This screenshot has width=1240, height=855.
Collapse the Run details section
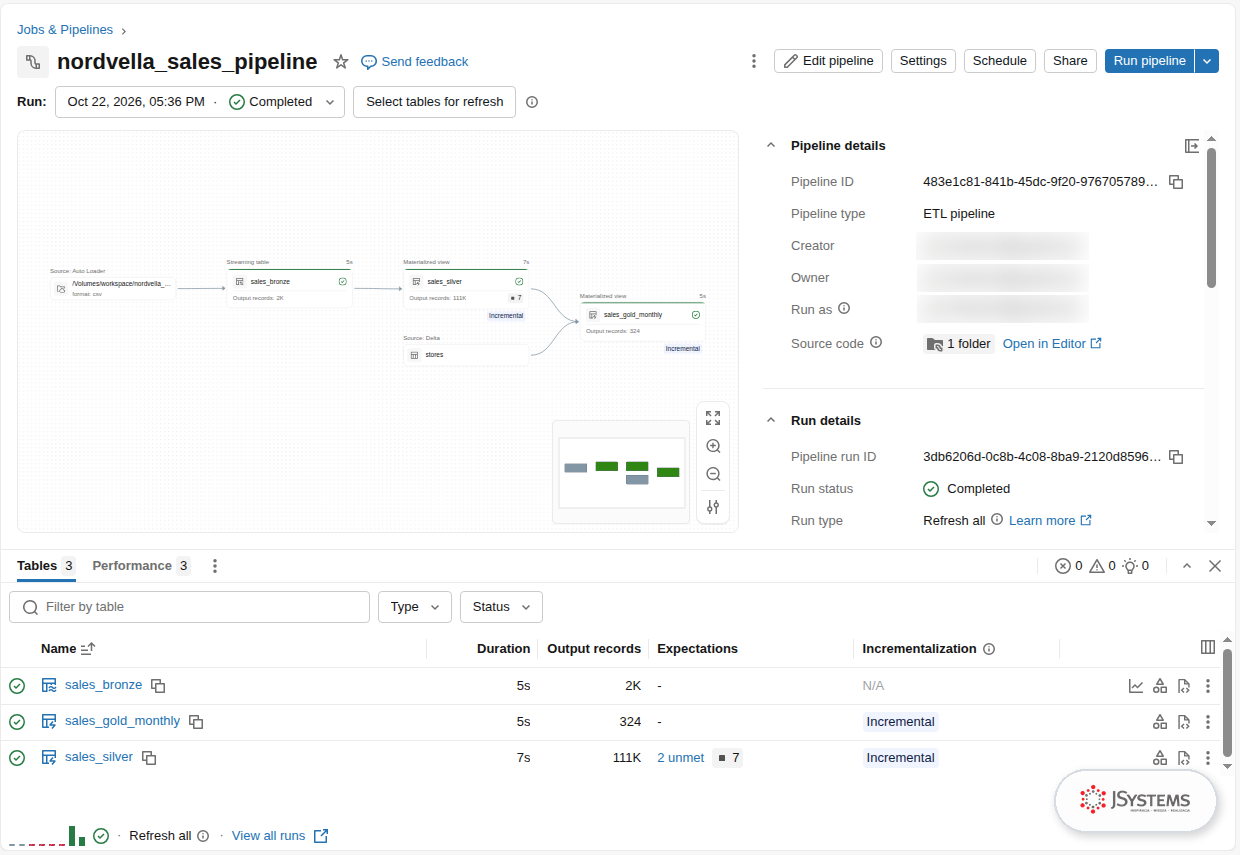(x=771, y=421)
